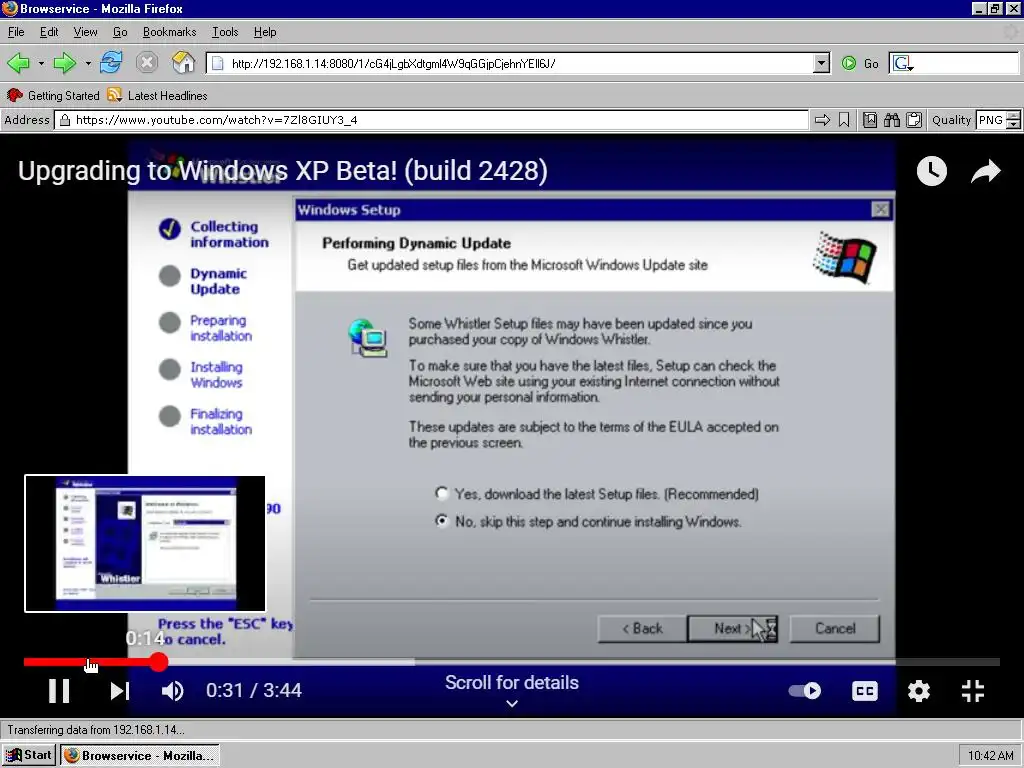Open YouTube player settings gear
Viewport: 1024px width, 768px height.
click(x=919, y=691)
